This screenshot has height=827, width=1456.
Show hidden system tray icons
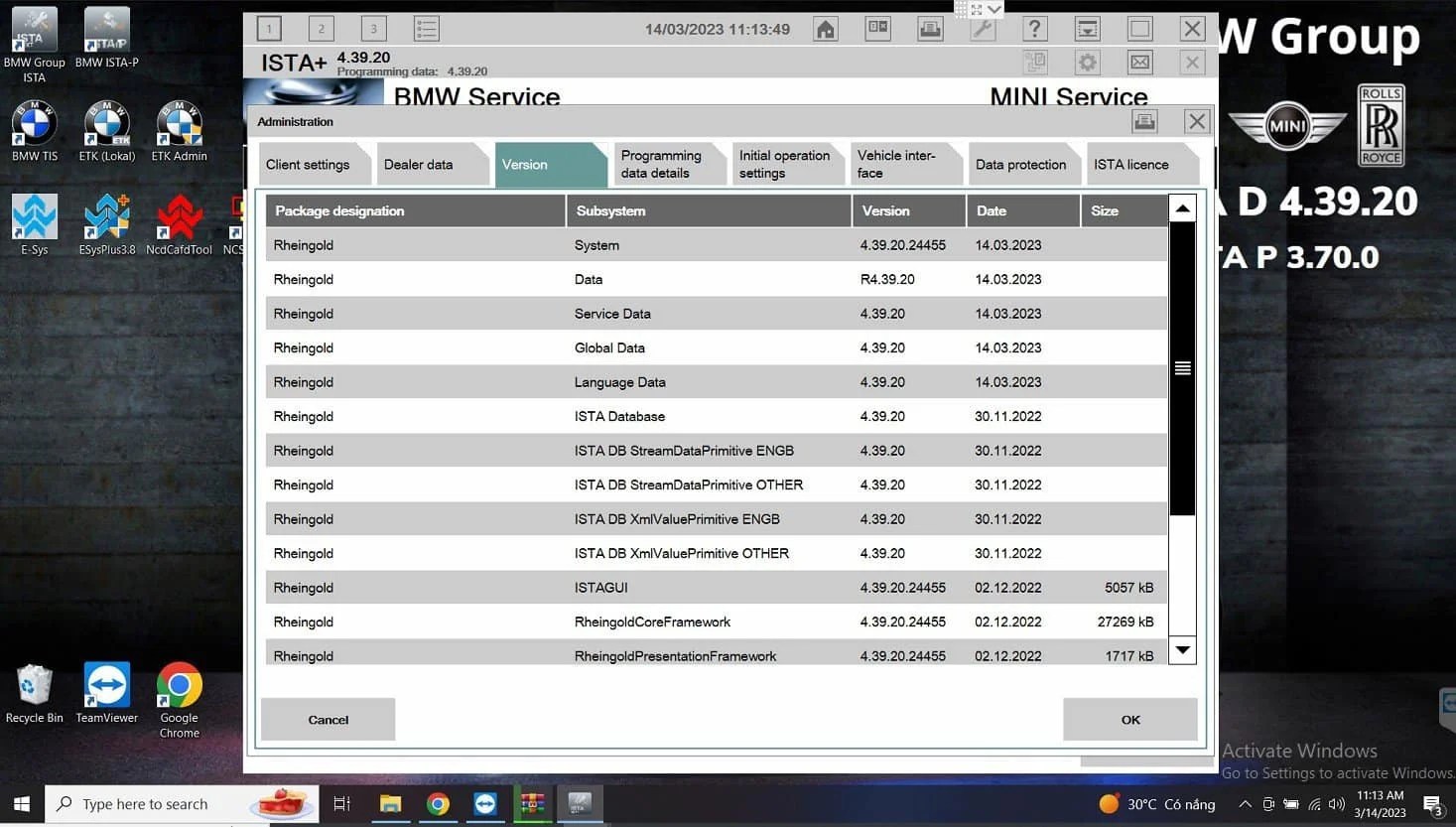point(1245,804)
